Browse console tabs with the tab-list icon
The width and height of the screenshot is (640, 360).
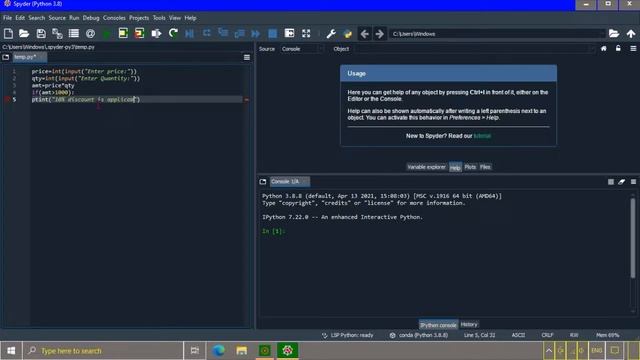[x=263, y=182]
